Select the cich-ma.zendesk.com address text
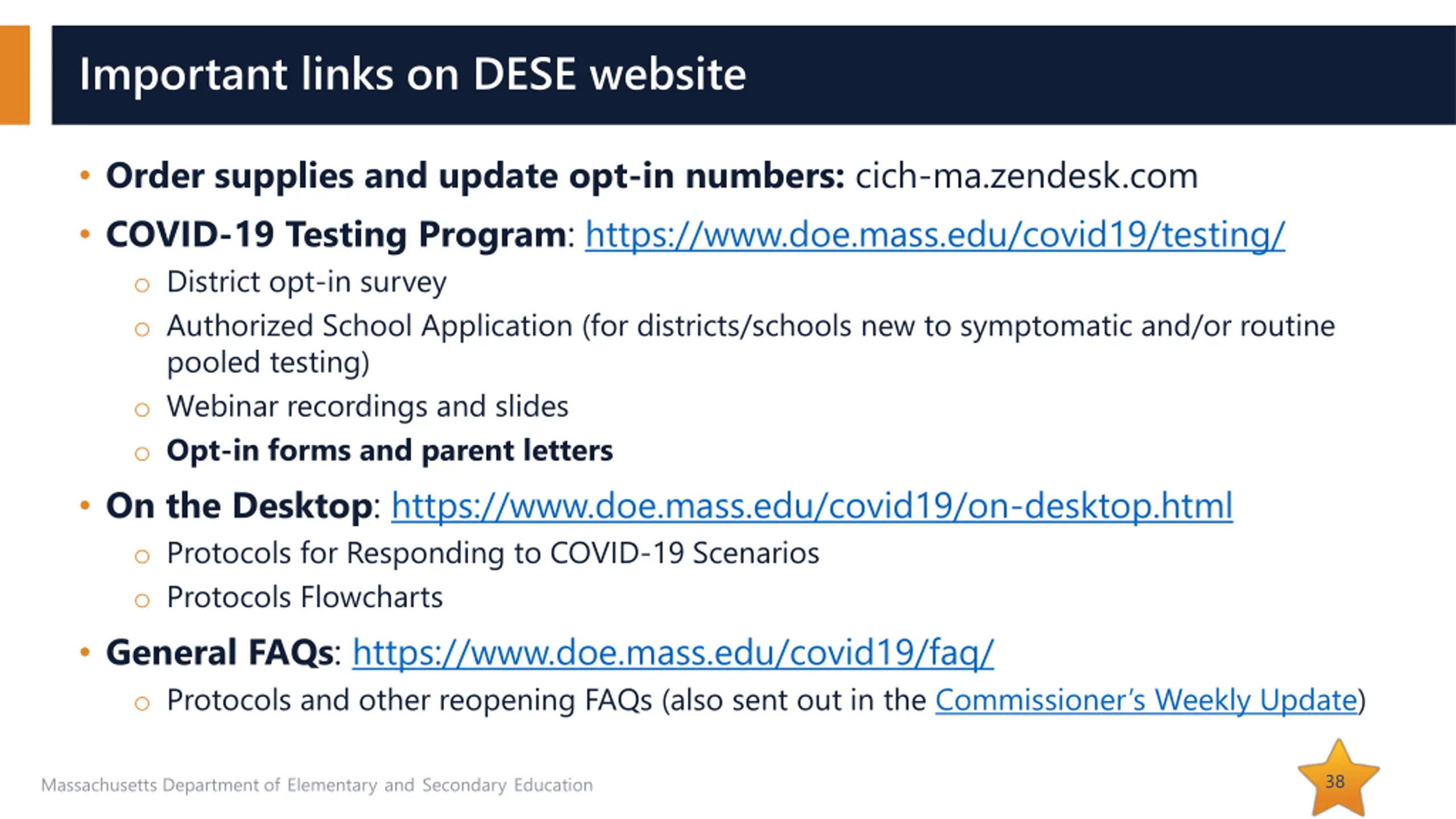Screen dimensions: 1456x819 (x=1027, y=176)
